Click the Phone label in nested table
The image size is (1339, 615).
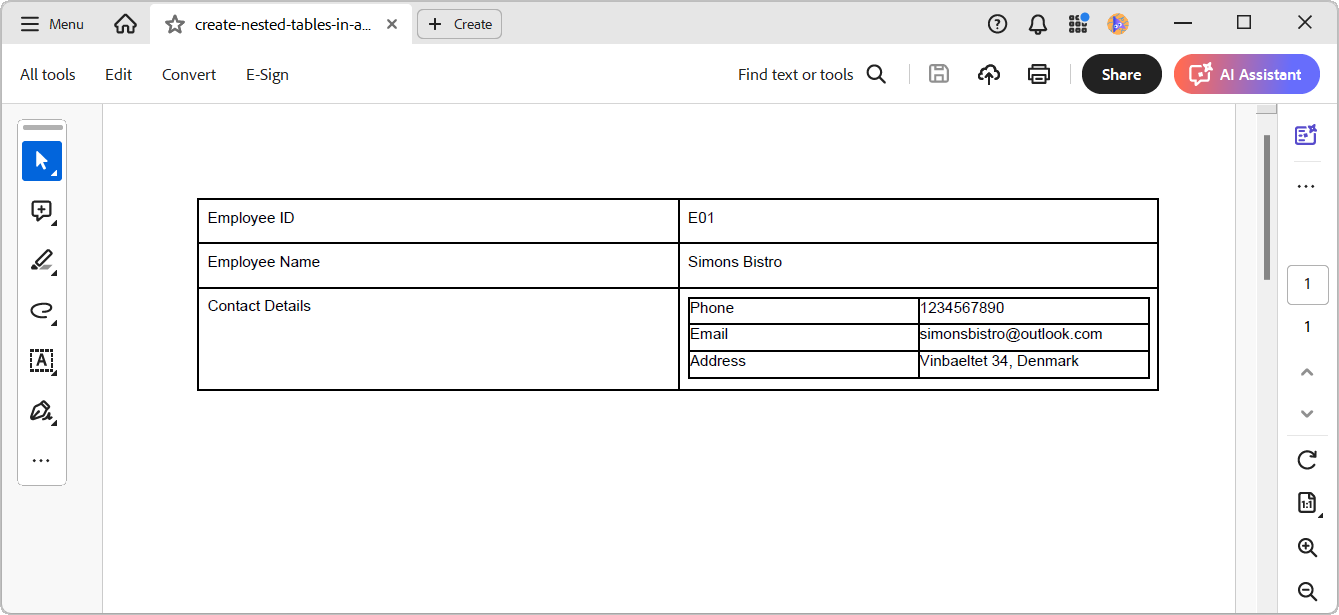[x=712, y=308]
